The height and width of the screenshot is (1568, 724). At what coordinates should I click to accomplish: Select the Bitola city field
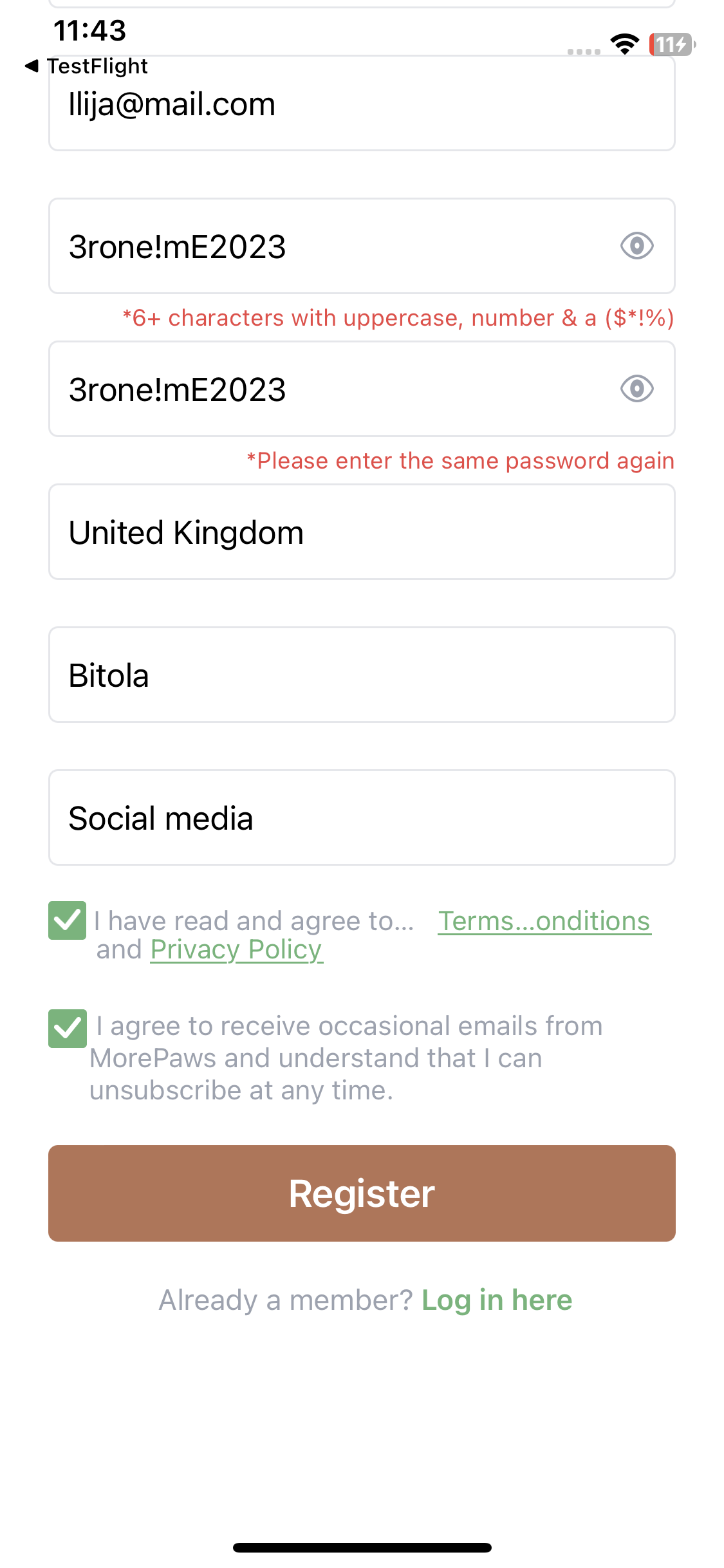(362, 675)
